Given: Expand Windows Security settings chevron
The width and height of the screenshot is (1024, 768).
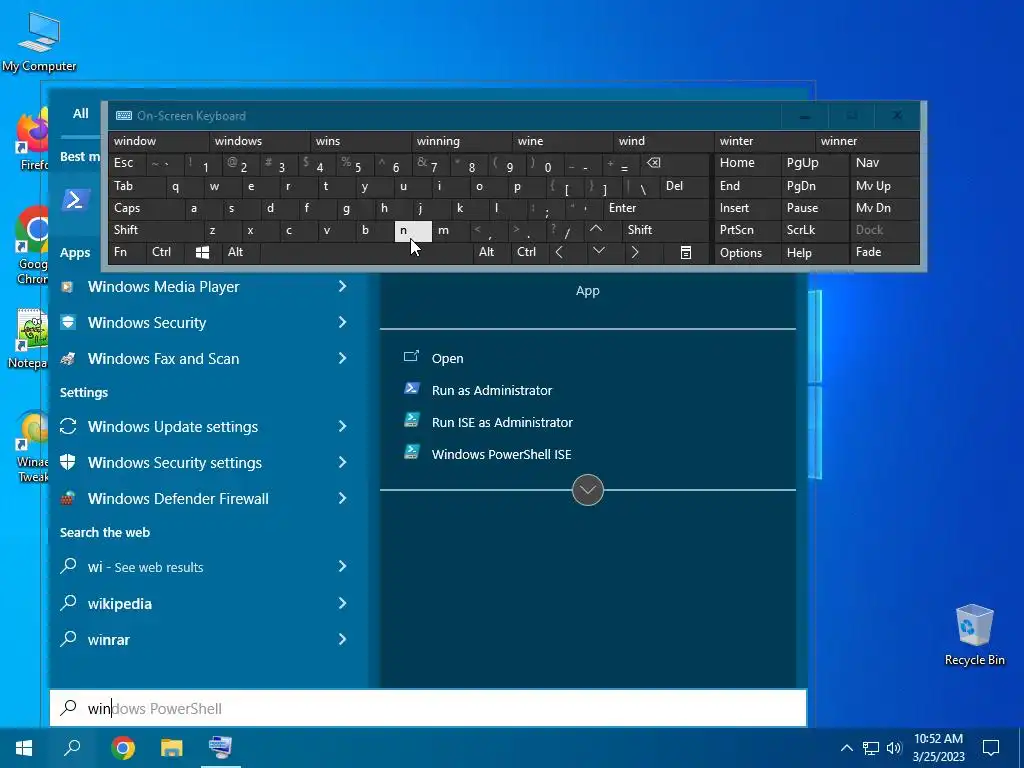Looking at the screenshot, I should pyautogui.click(x=342, y=462).
